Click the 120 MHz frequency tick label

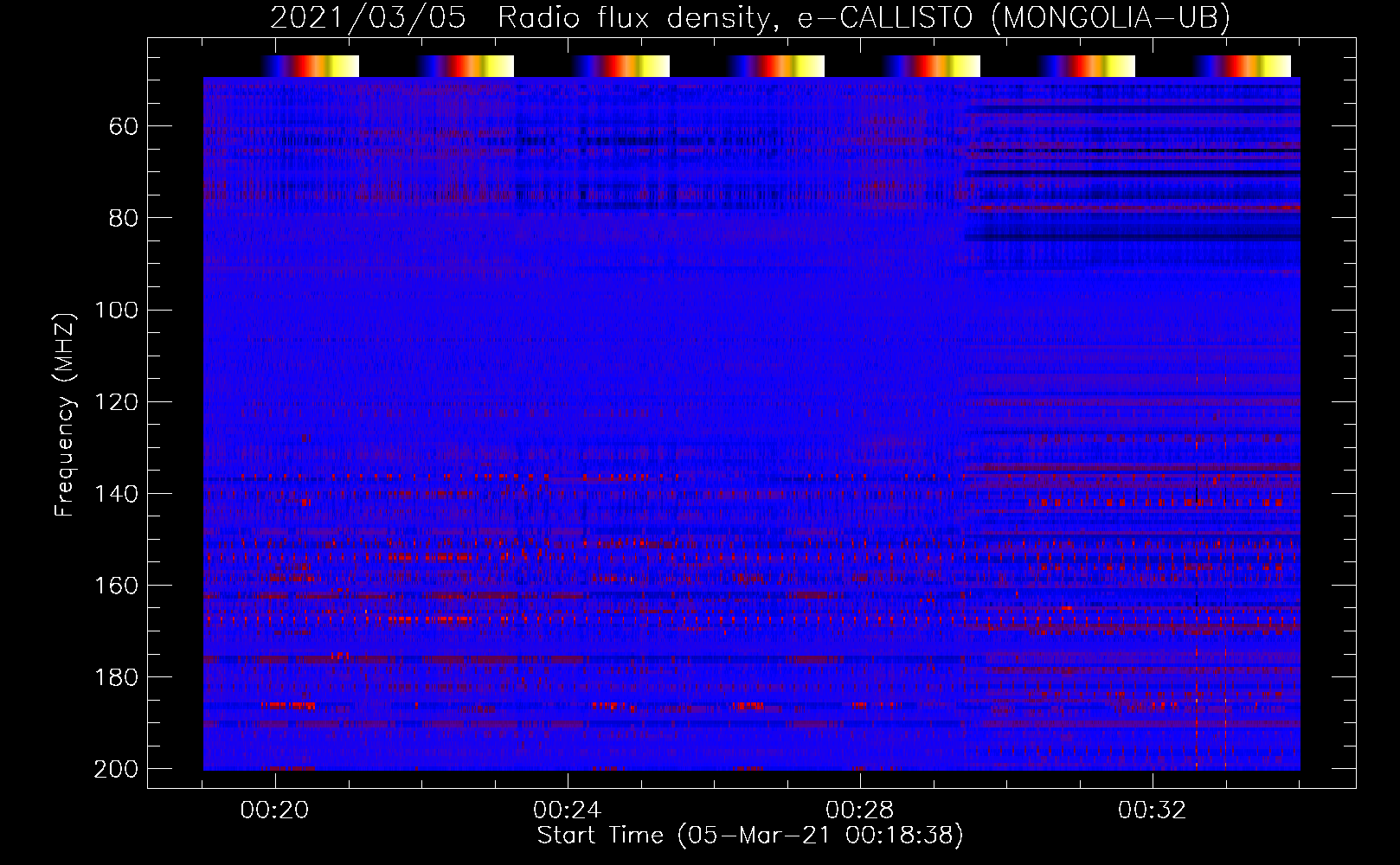click(x=116, y=401)
